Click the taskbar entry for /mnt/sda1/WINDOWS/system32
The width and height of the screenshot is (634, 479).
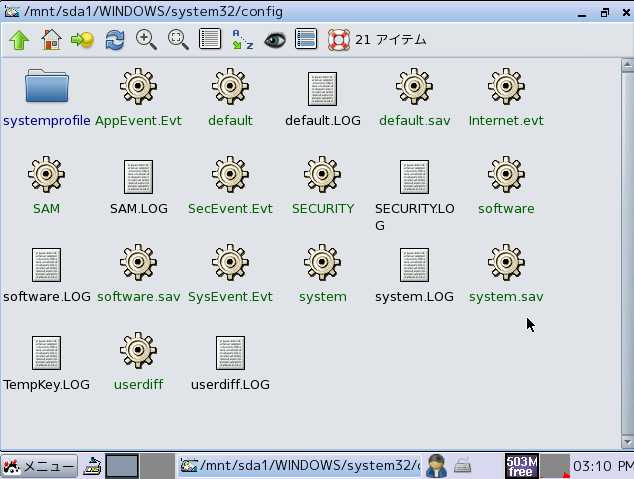[x=300, y=466]
